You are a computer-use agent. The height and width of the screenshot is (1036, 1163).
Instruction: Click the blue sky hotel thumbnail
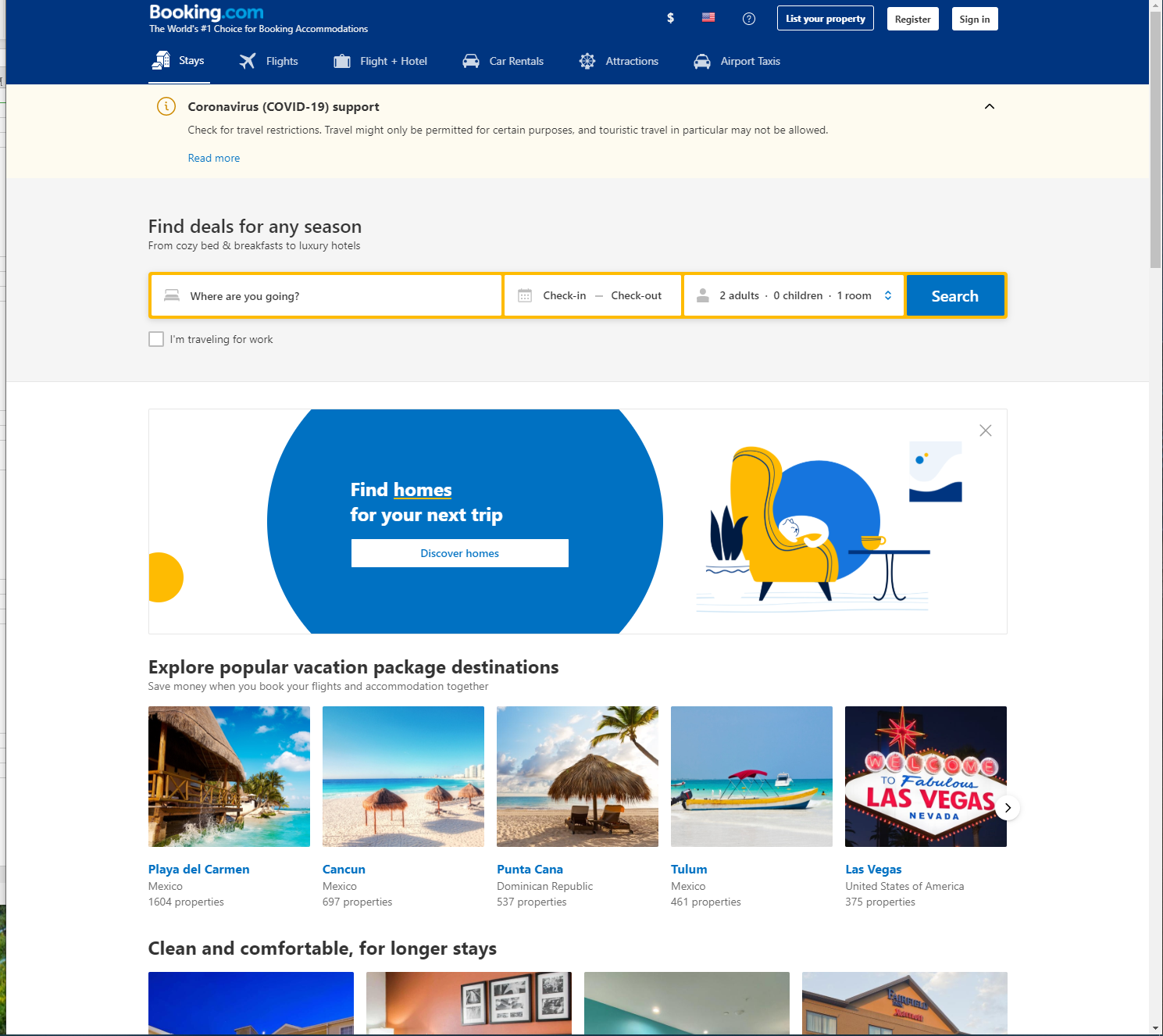click(x=251, y=1003)
